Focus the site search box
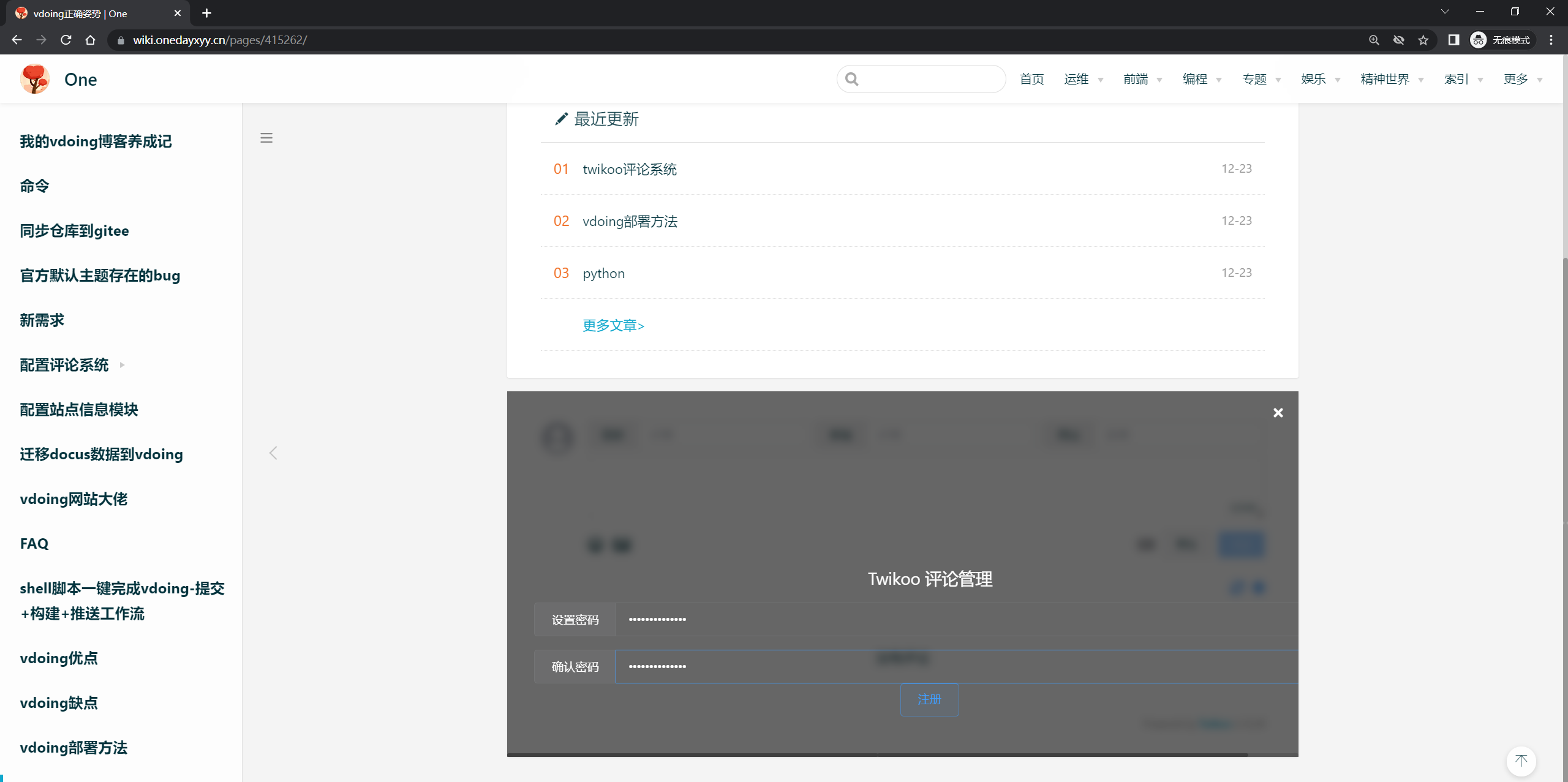Viewport: 1568px width, 782px height. pos(921,79)
